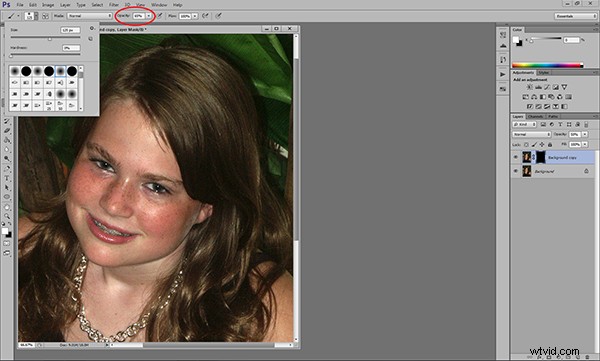Open brush Mode dropdown in options bar
This screenshot has height=361, width=600.
pos(90,16)
